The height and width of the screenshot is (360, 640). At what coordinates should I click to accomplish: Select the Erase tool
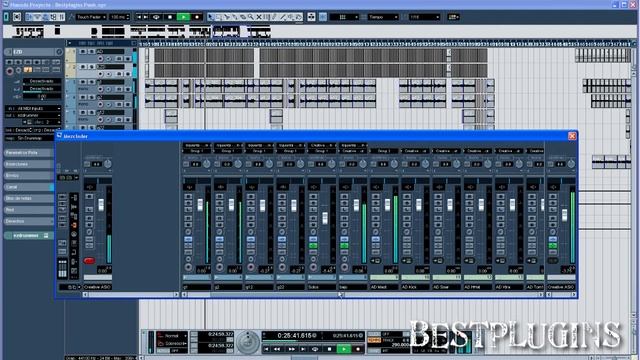[243, 17]
